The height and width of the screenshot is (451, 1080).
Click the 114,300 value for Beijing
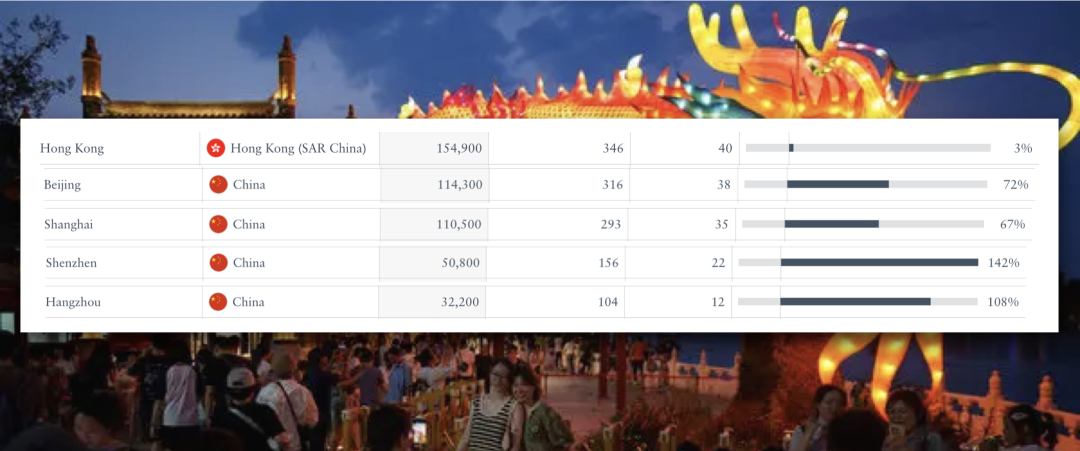tap(459, 185)
